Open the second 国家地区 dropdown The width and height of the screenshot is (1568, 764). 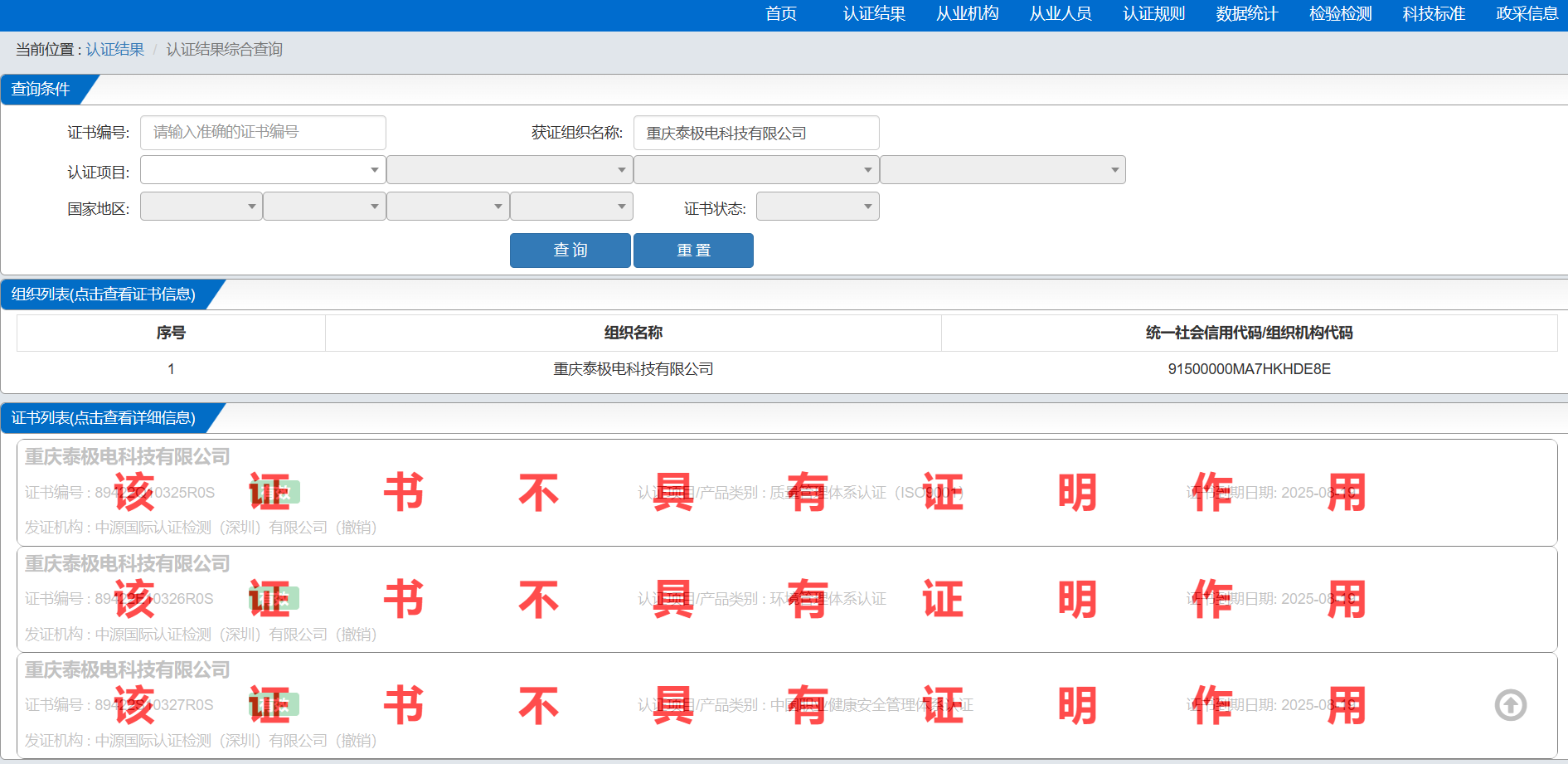[324, 207]
